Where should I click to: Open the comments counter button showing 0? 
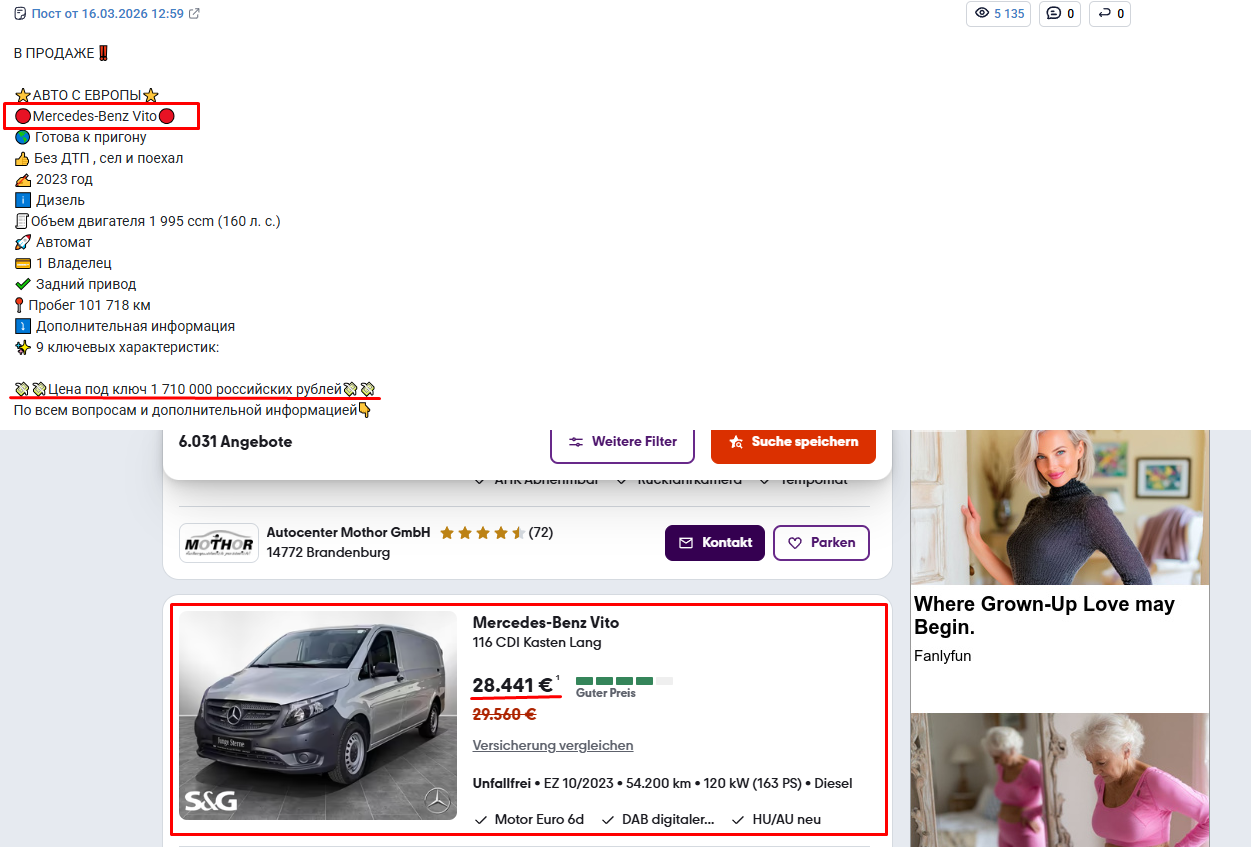(1060, 14)
